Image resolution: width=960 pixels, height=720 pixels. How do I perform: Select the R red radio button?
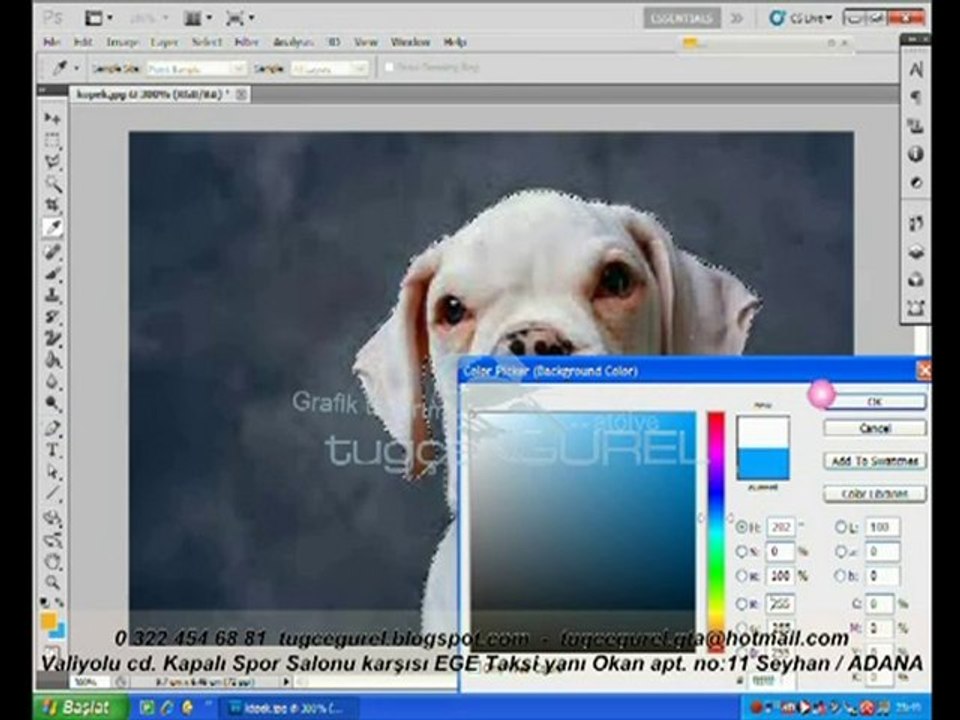(x=742, y=604)
